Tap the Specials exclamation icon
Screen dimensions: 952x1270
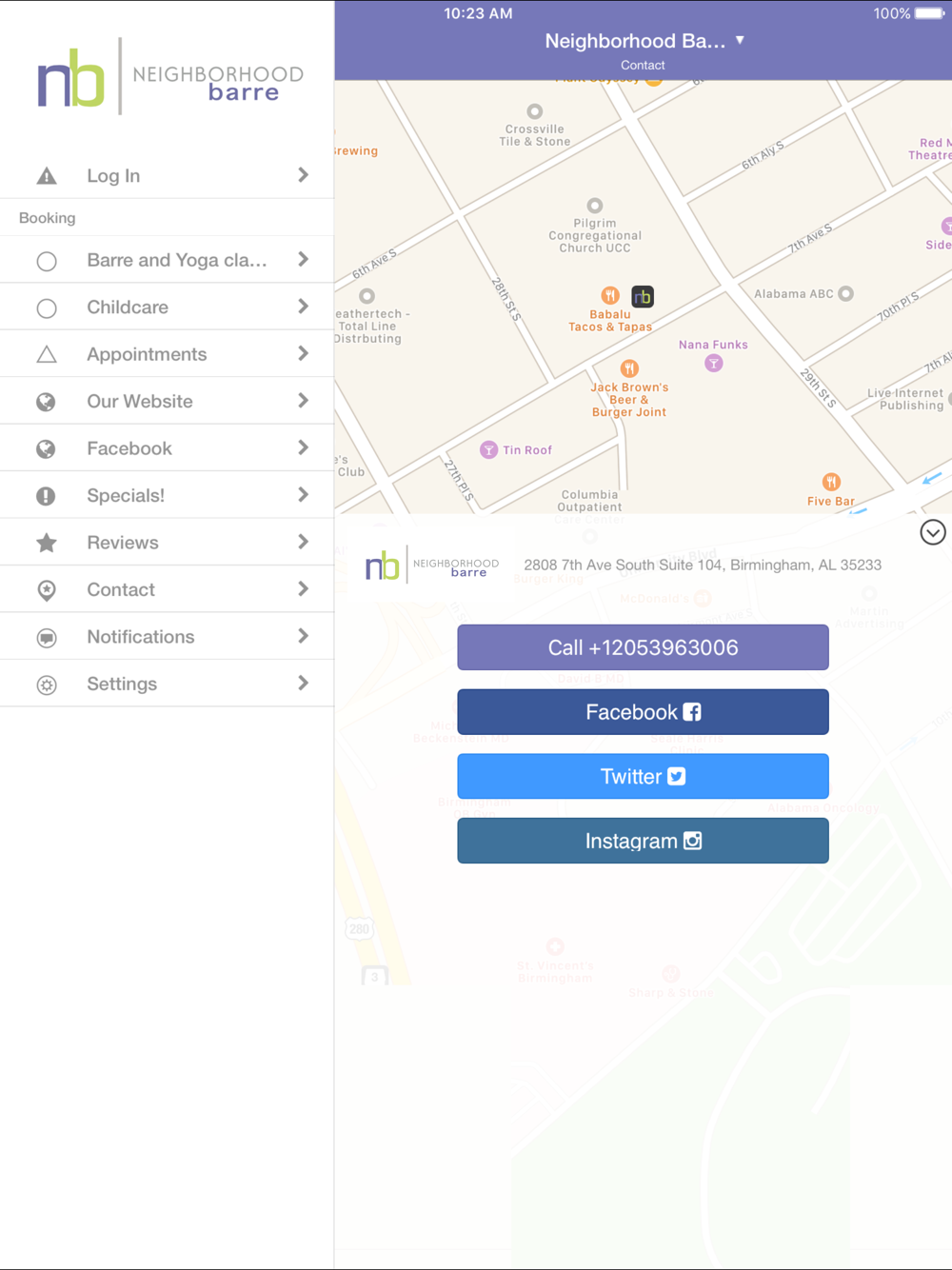tap(47, 496)
